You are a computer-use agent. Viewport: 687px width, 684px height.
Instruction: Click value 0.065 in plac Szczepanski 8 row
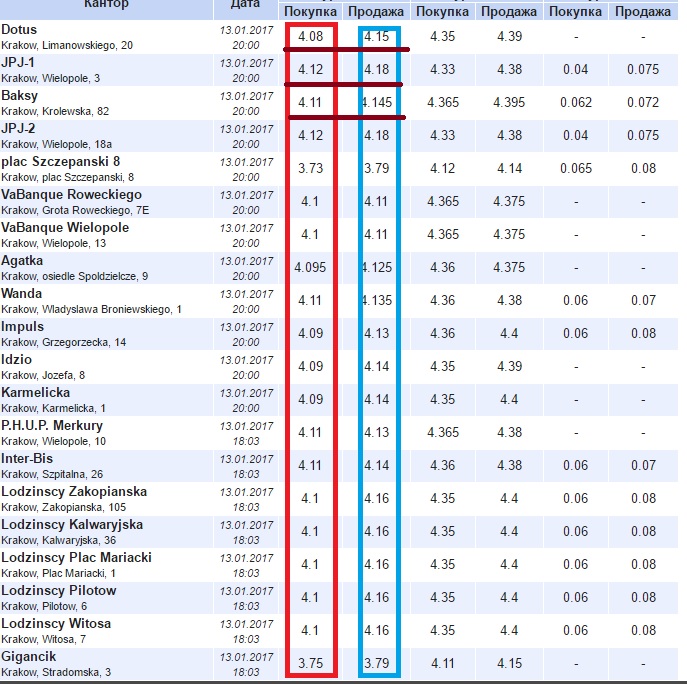576,168
